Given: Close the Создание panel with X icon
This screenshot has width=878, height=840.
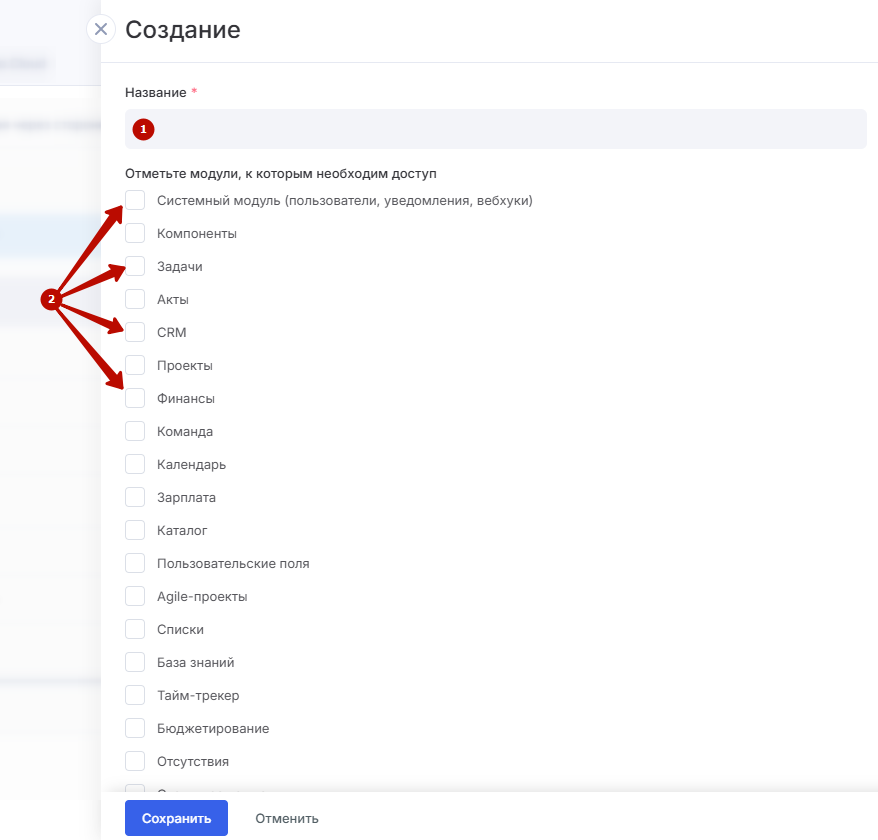Looking at the screenshot, I should 100,29.
